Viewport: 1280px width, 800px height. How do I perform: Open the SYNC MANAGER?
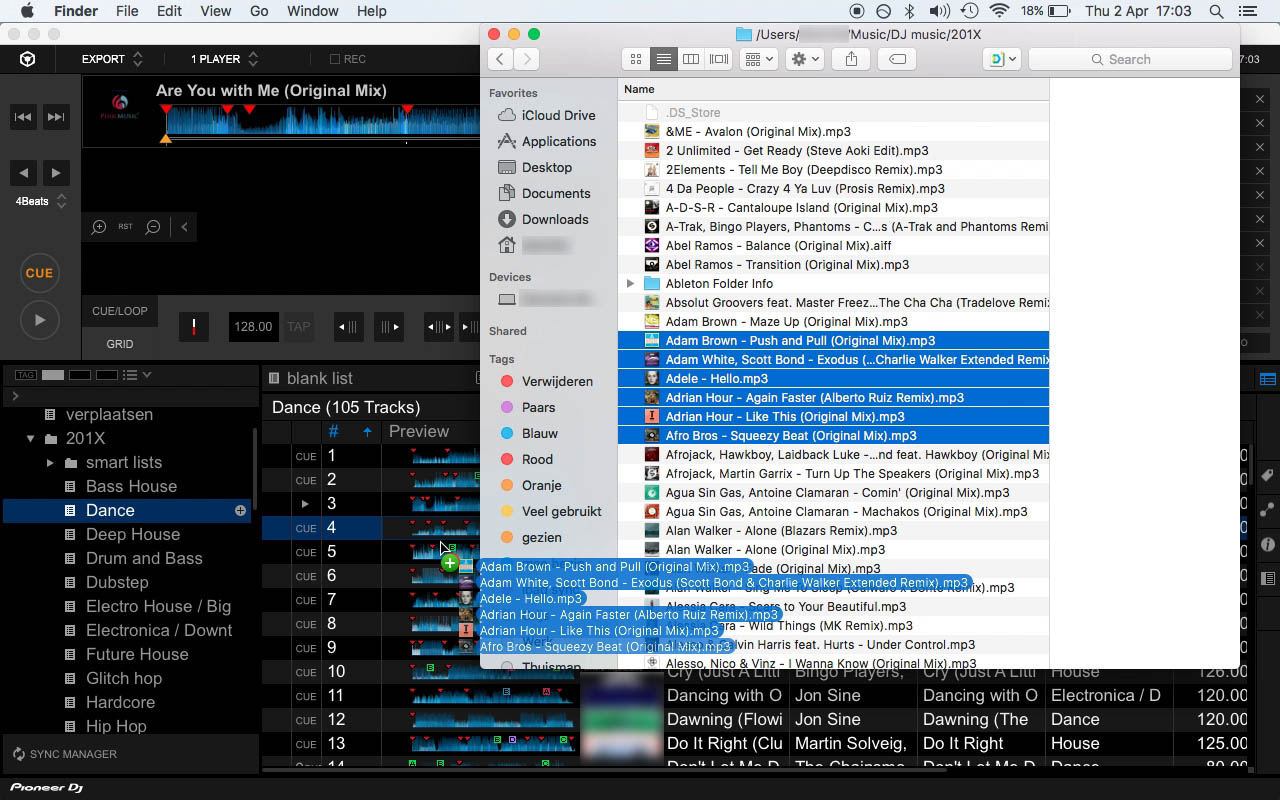[65, 754]
